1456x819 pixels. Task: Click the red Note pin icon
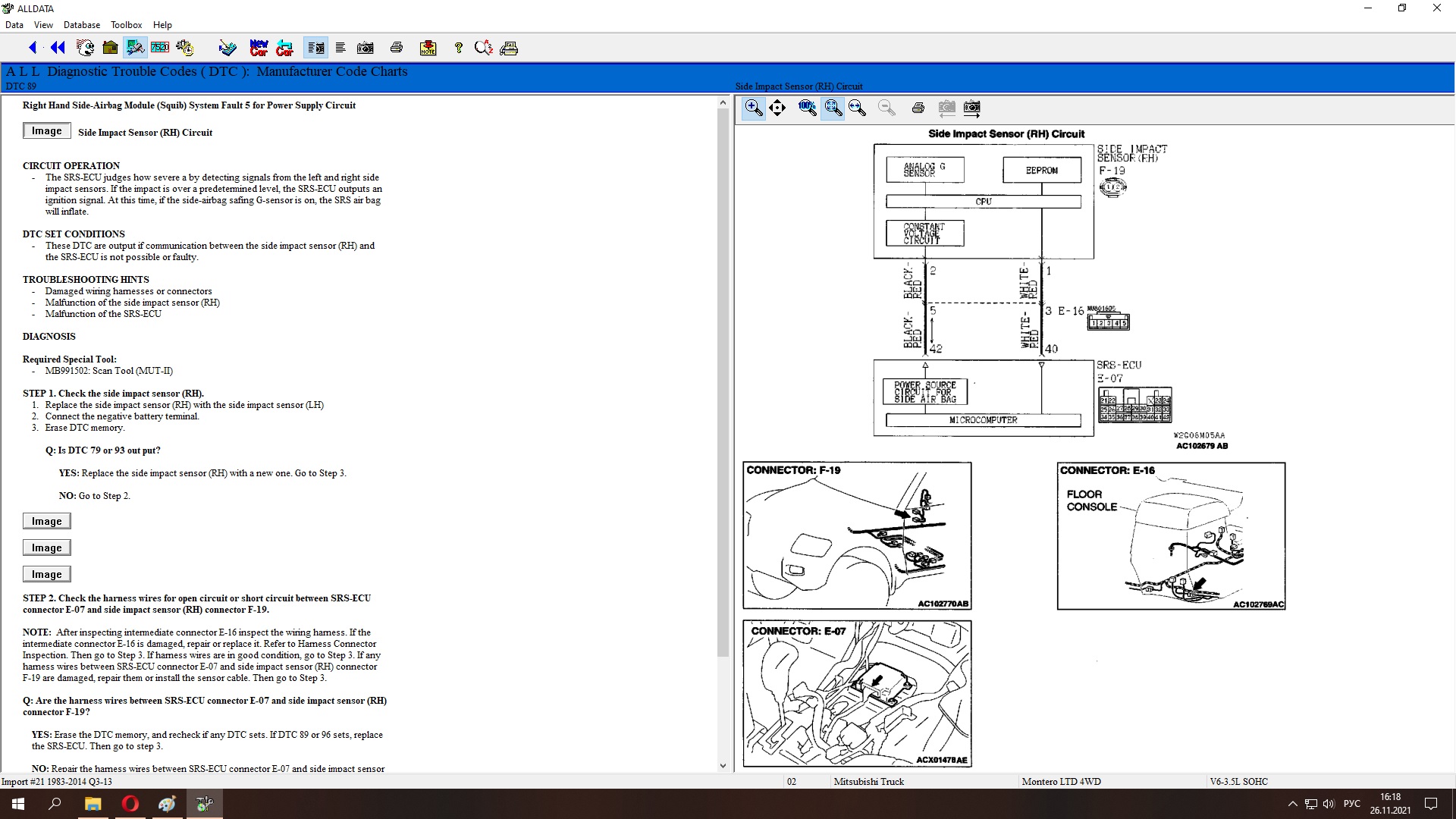[428, 48]
